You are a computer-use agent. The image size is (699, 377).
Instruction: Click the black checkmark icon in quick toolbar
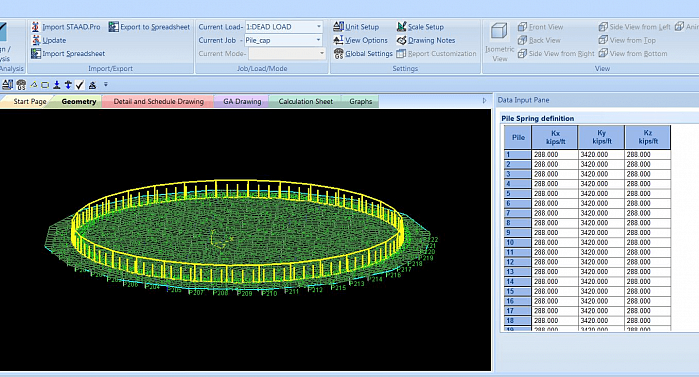coord(80,85)
